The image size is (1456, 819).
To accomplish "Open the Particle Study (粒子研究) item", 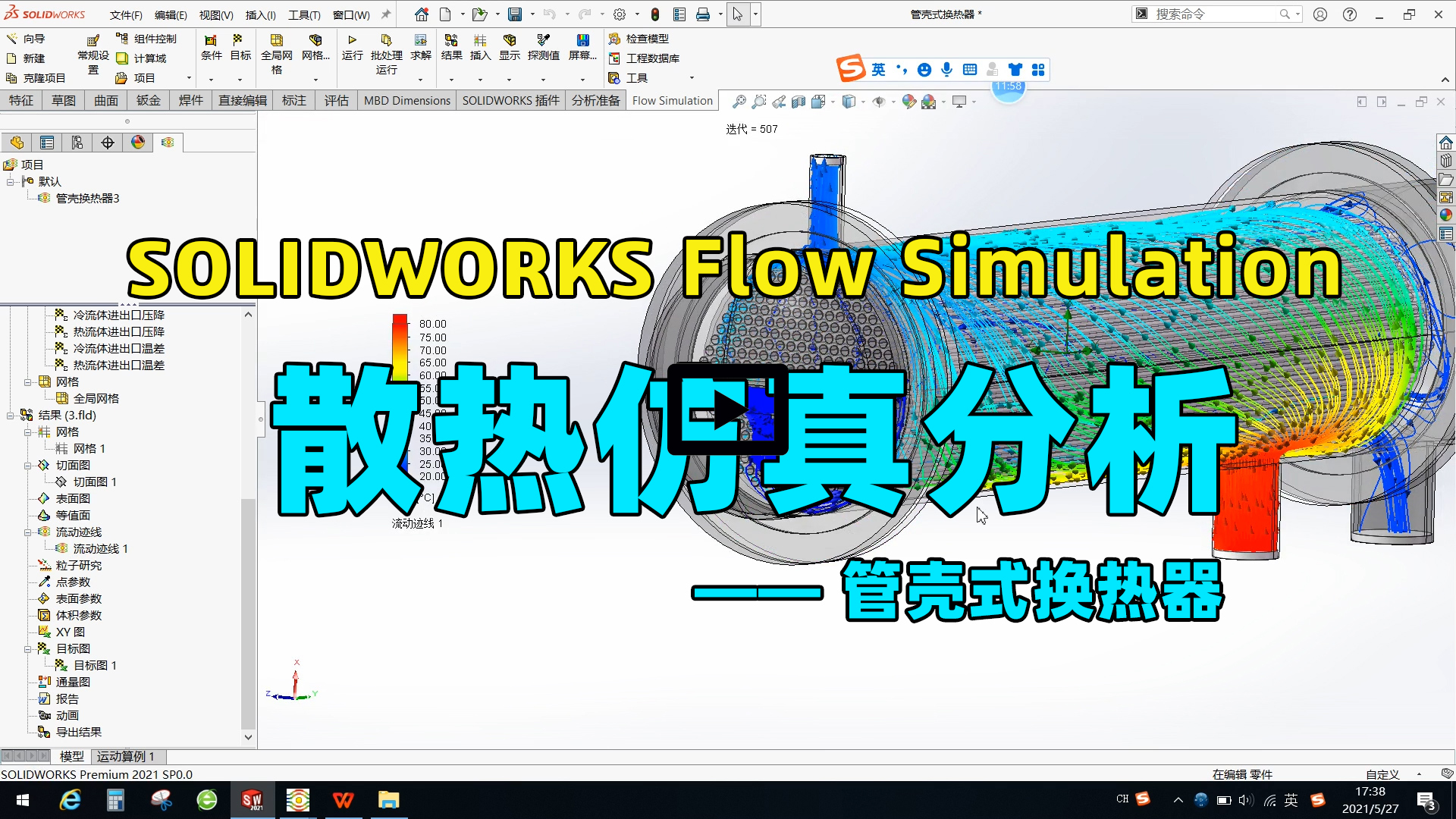I will pos(78,566).
